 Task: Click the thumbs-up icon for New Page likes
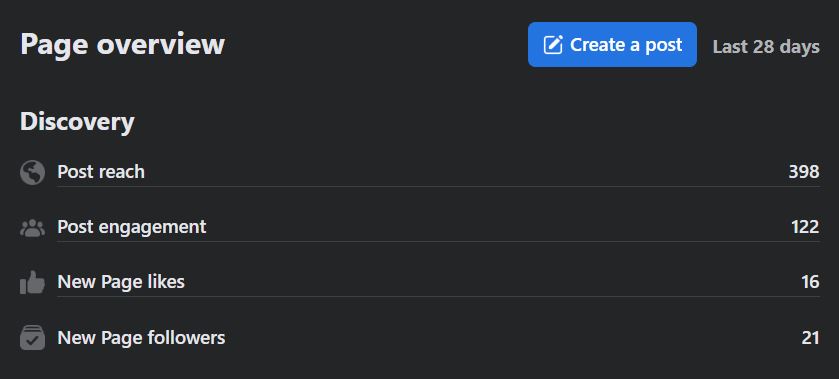pyautogui.click(x=32, y=282)
